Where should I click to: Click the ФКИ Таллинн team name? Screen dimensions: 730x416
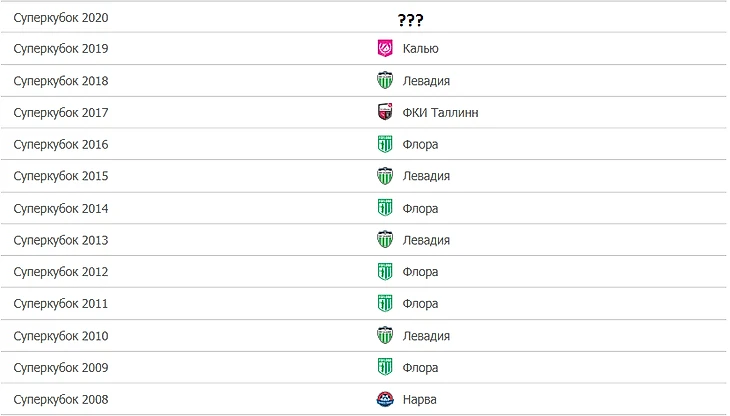click(440, 112)
